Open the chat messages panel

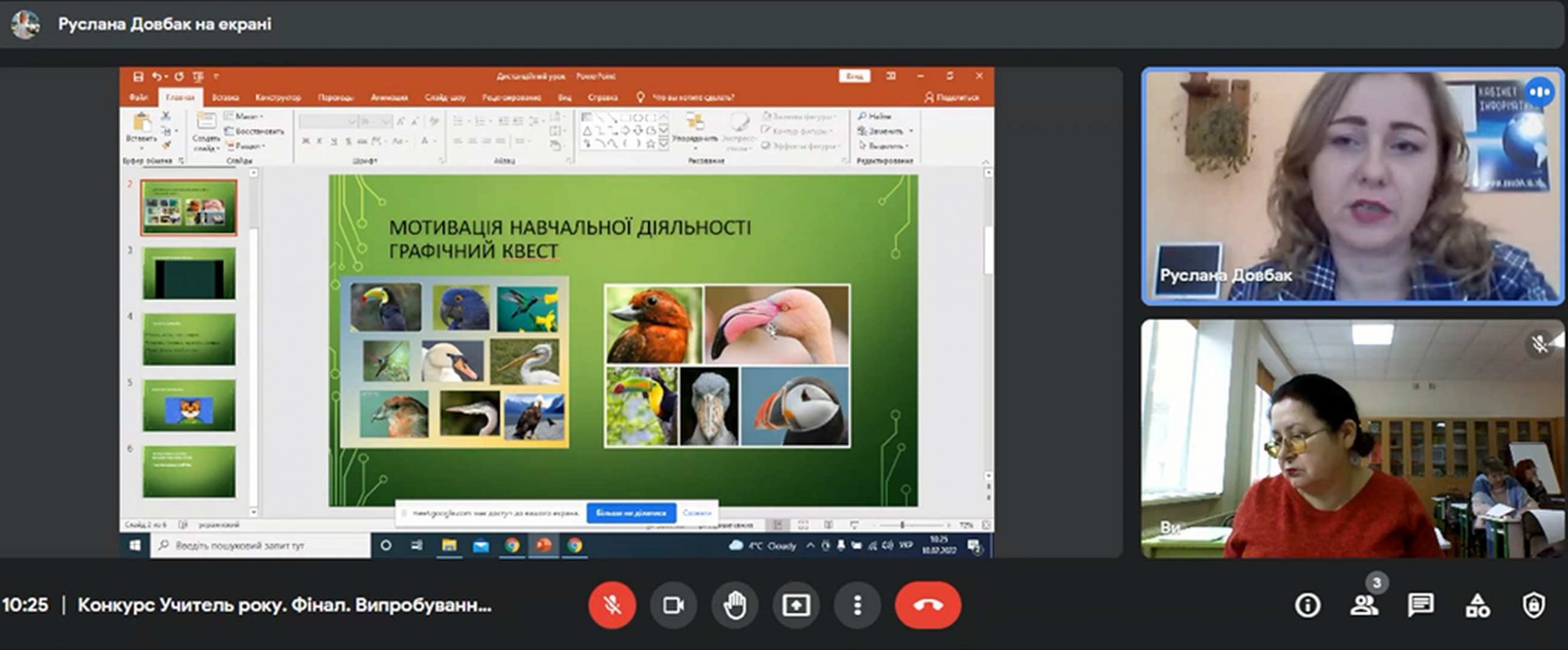[x=1420, y=606]
